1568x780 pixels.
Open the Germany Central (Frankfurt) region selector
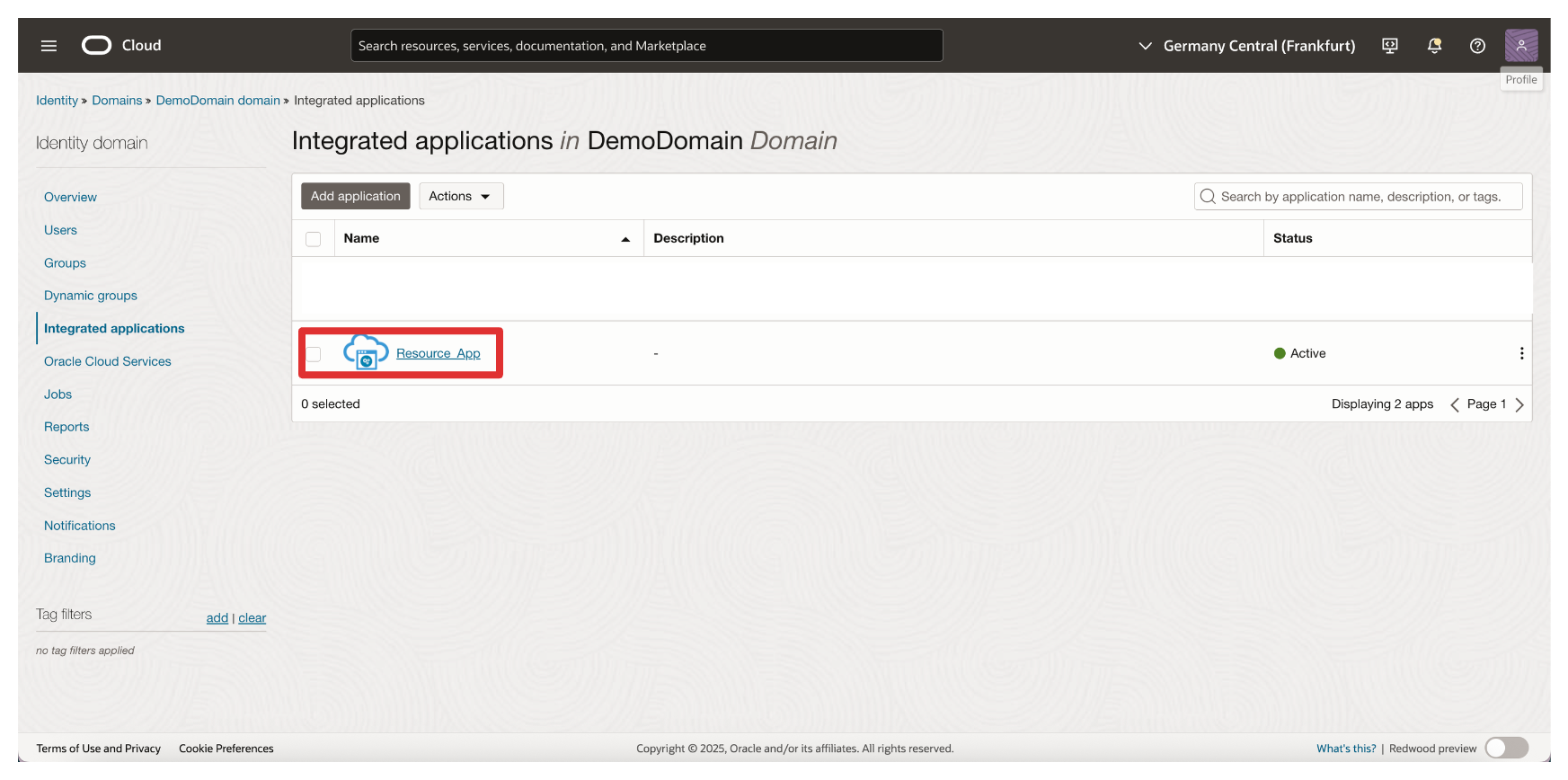click(x=1247, y=46)
